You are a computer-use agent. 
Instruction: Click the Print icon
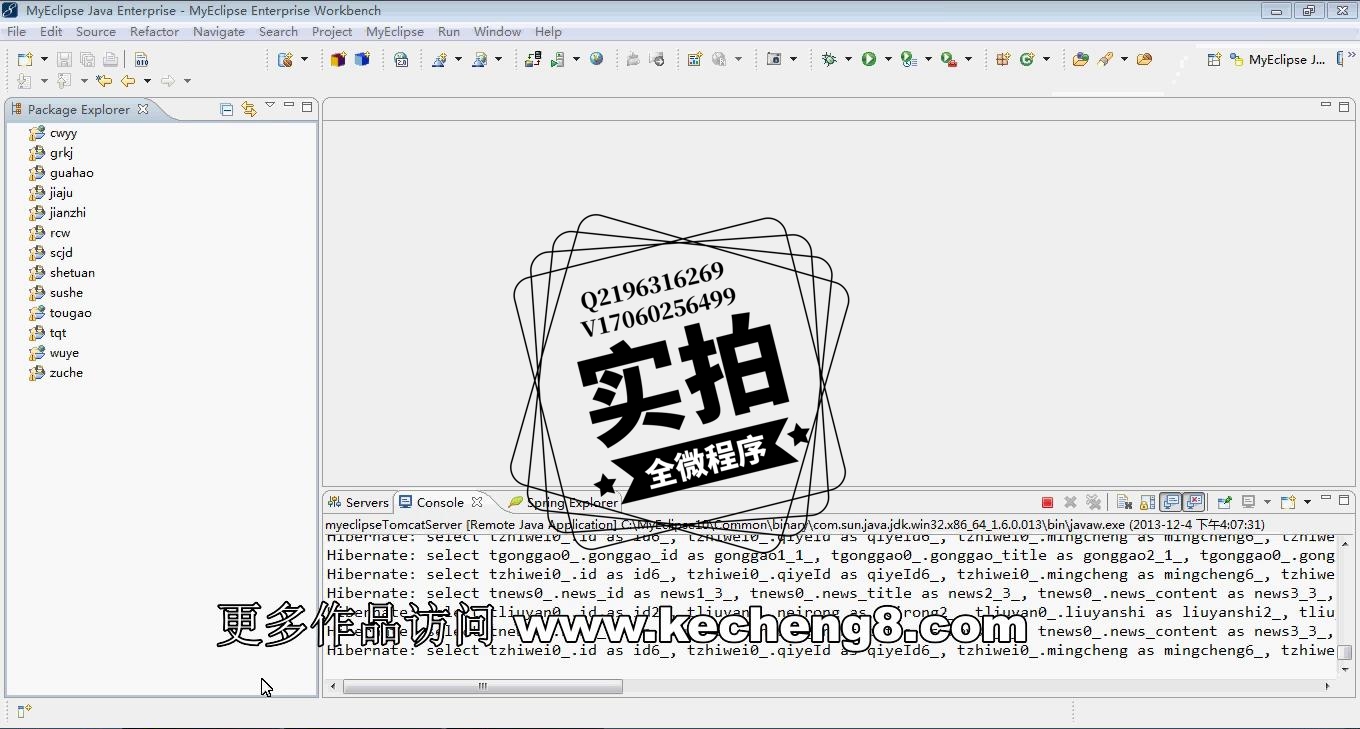pyautogui.click(x=110, y=60)
